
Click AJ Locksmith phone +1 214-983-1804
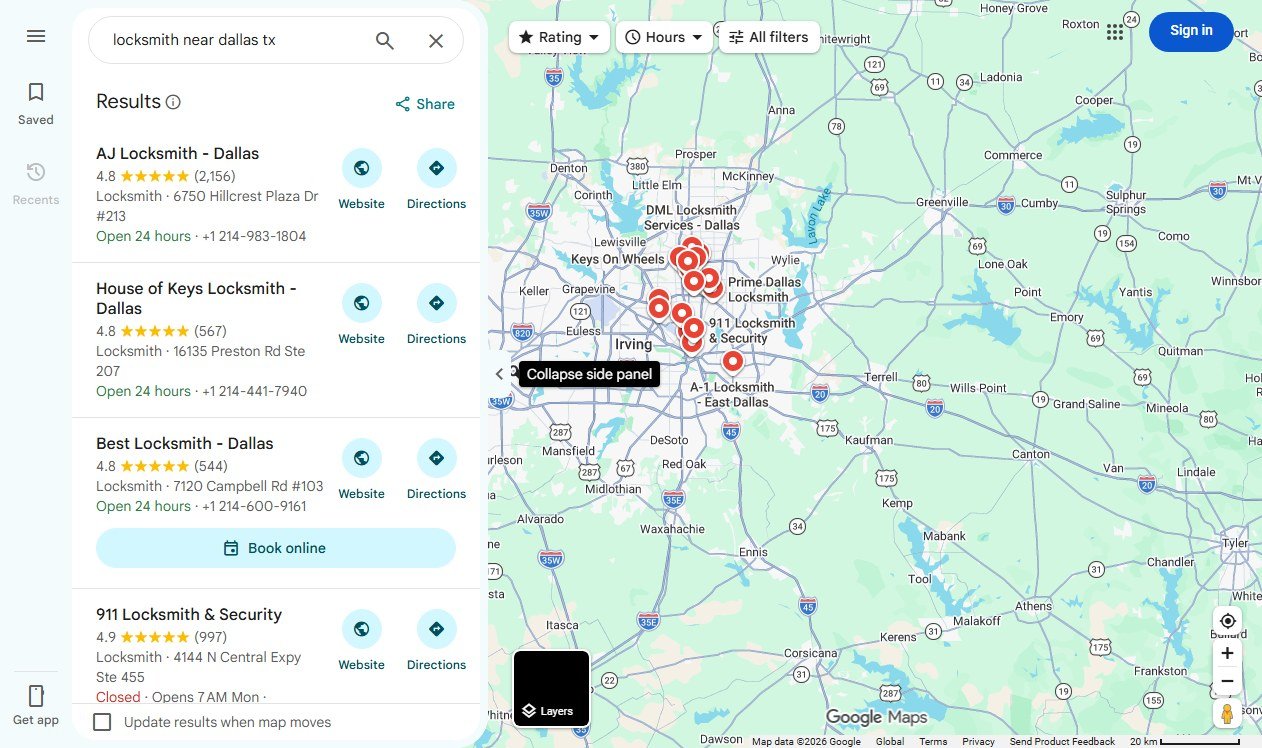pos(254,237)
